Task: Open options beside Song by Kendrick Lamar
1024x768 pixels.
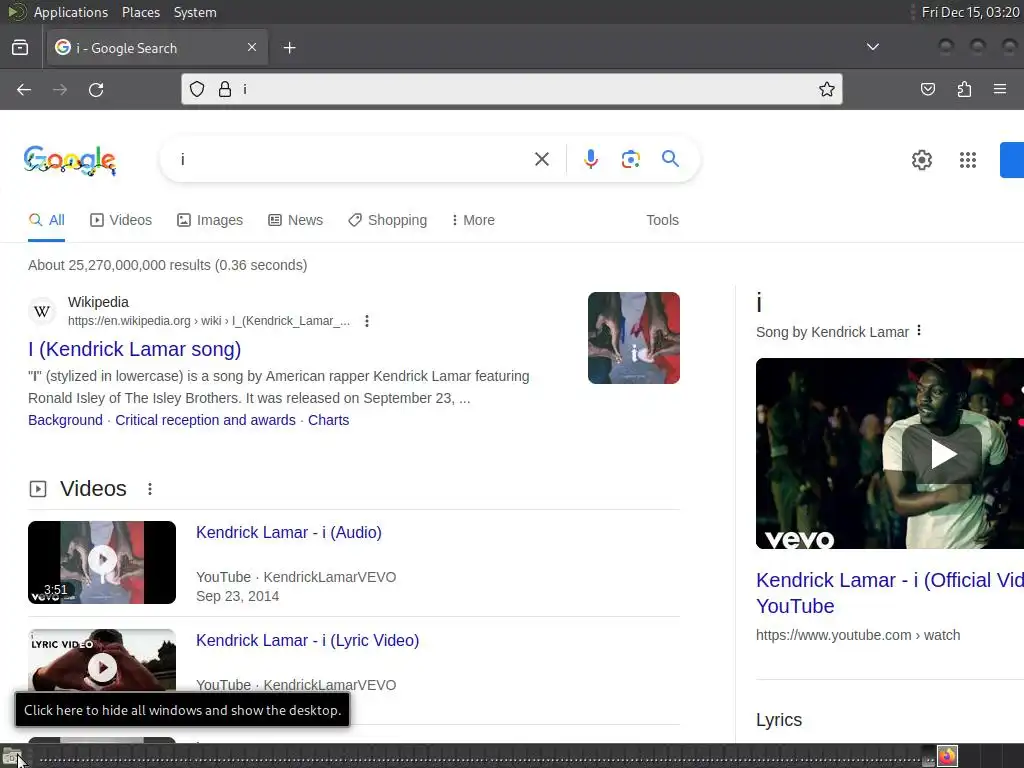Action: pos(919,330)
